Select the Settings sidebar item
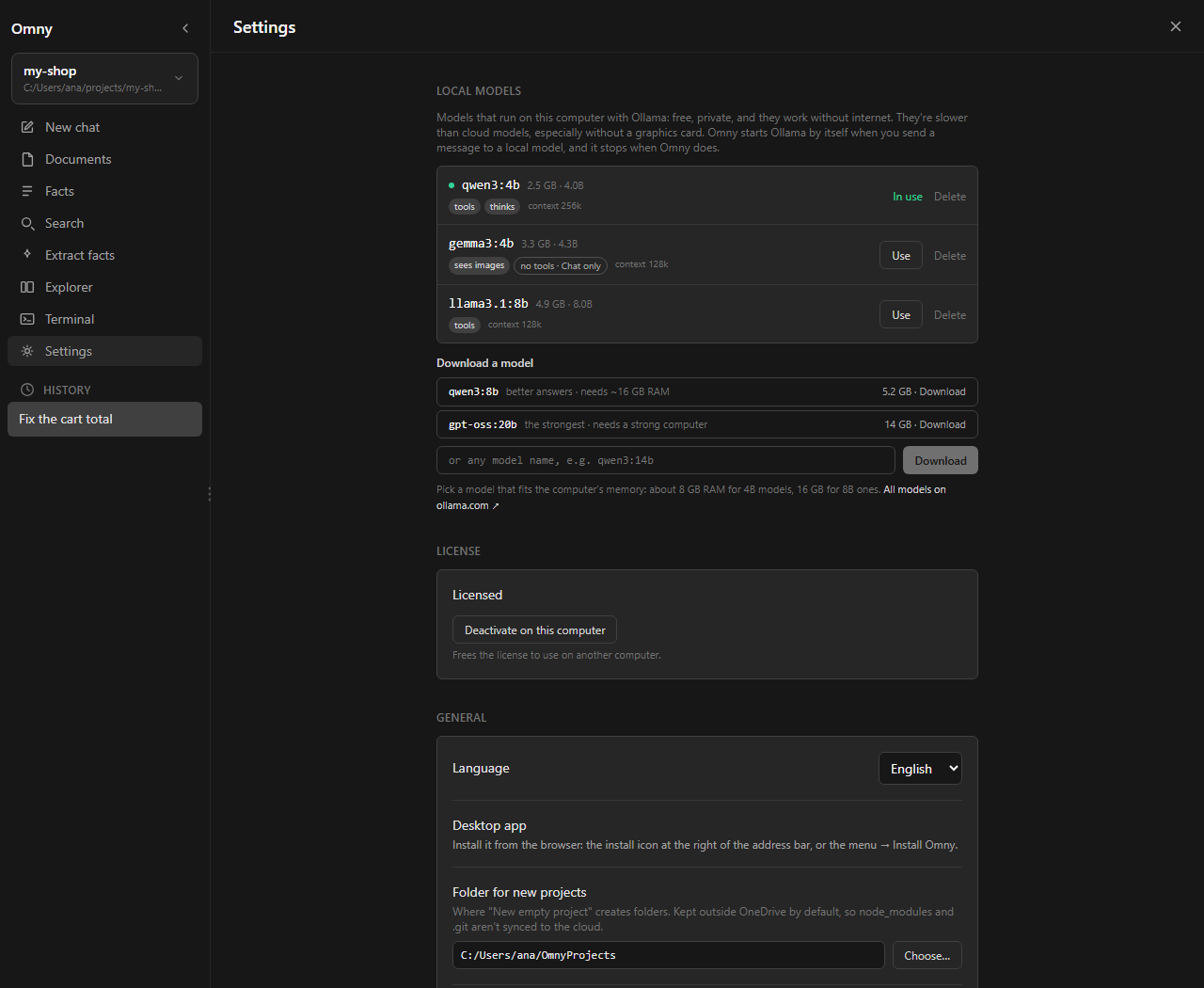The image size is (1204, 988). (x=104, y=351)
